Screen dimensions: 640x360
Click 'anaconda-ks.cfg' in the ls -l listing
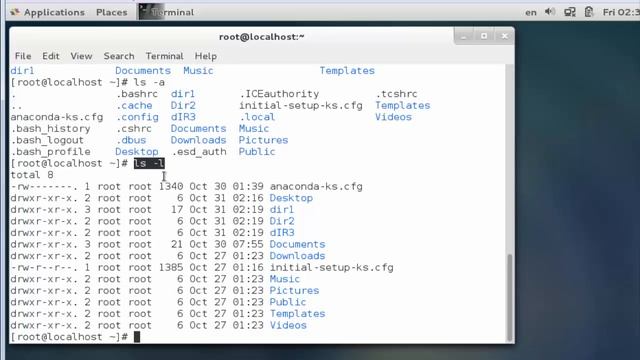click(x=316, y=187)
